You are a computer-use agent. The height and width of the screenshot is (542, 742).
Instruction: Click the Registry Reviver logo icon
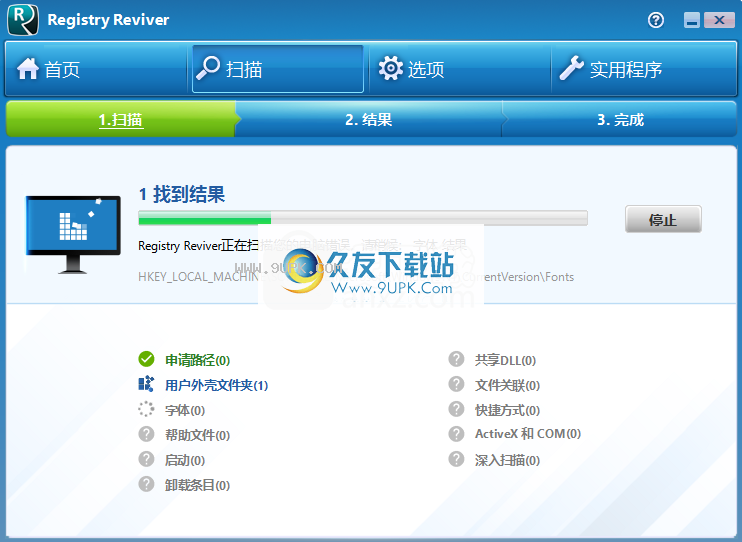pyautogui.click(x=23, y=19)
